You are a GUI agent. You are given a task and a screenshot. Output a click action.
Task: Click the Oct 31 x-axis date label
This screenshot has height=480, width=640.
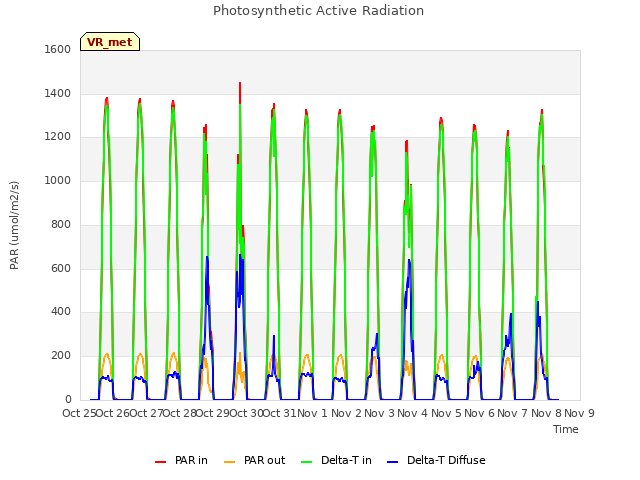coord(280,413)
